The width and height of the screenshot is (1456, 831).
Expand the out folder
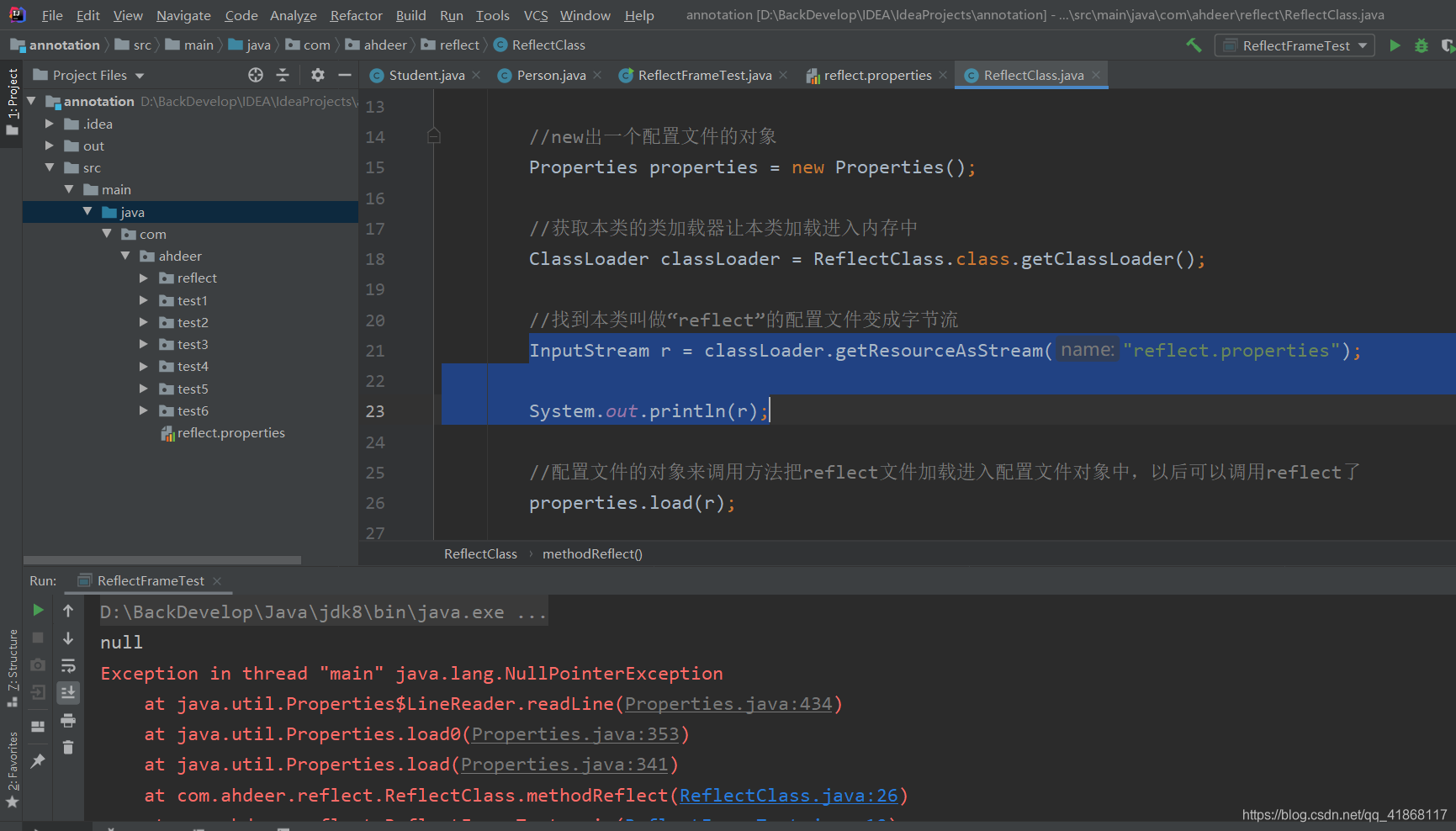[x=50, y=146]
